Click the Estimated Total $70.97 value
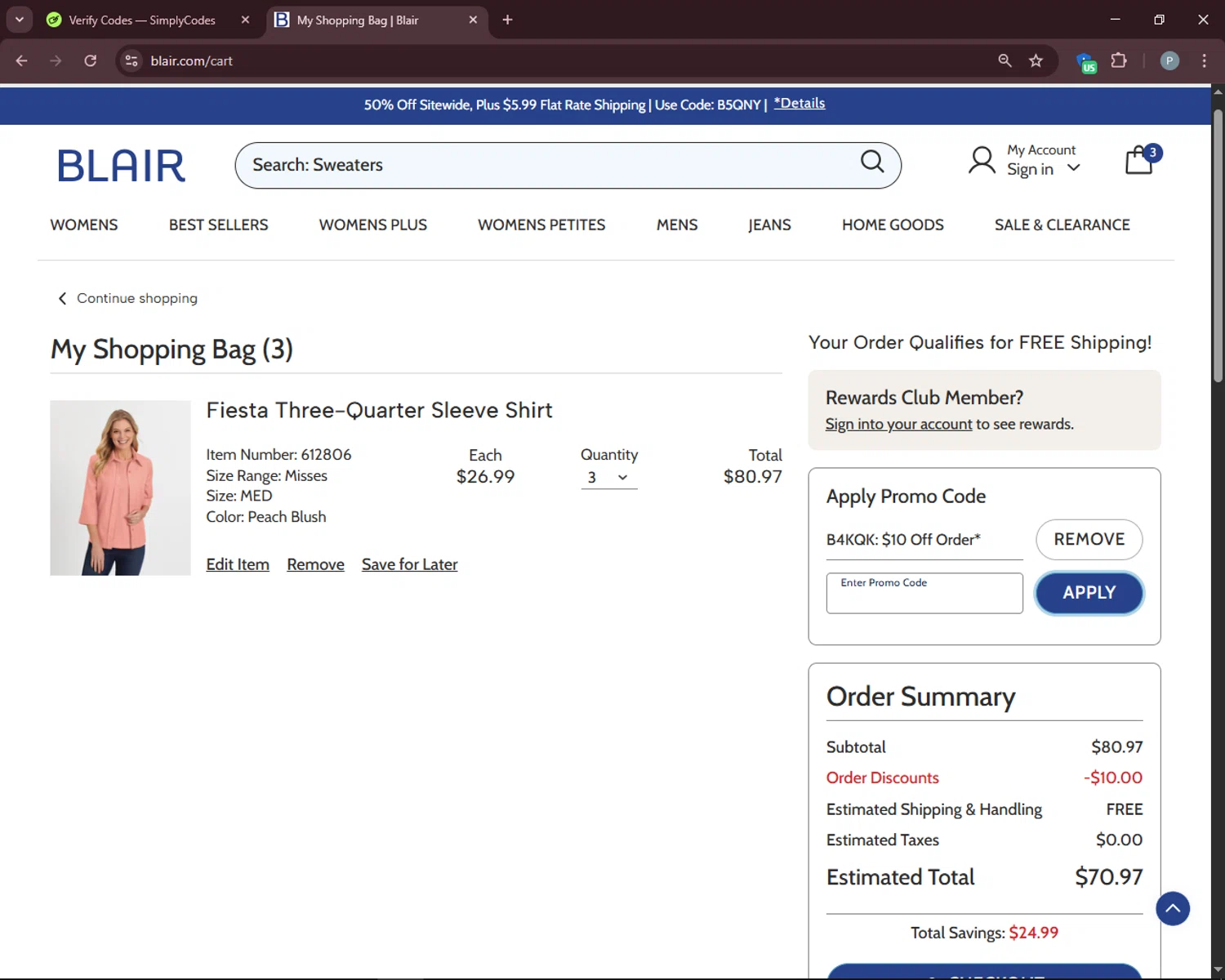Viewport: 1225px width, 980px height. click(x=1108, y=877)
